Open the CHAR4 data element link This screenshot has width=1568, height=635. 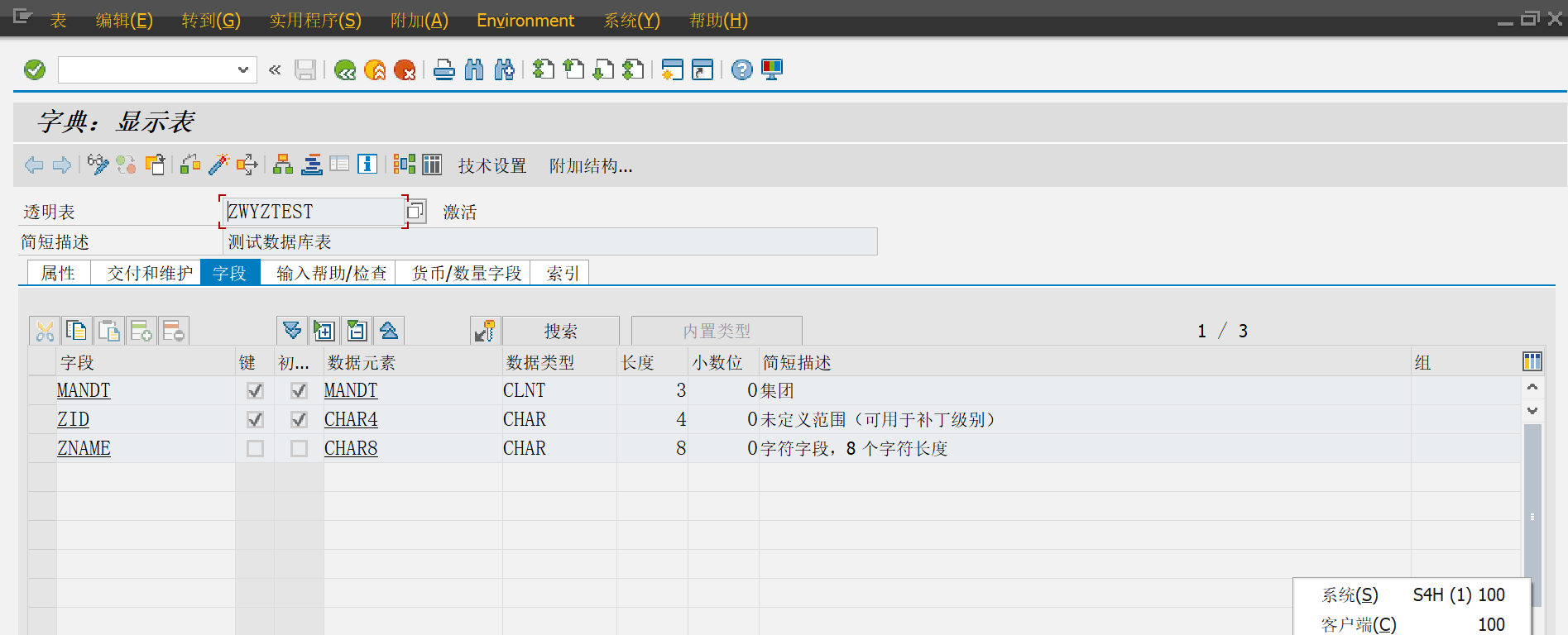tap(351, 419)
